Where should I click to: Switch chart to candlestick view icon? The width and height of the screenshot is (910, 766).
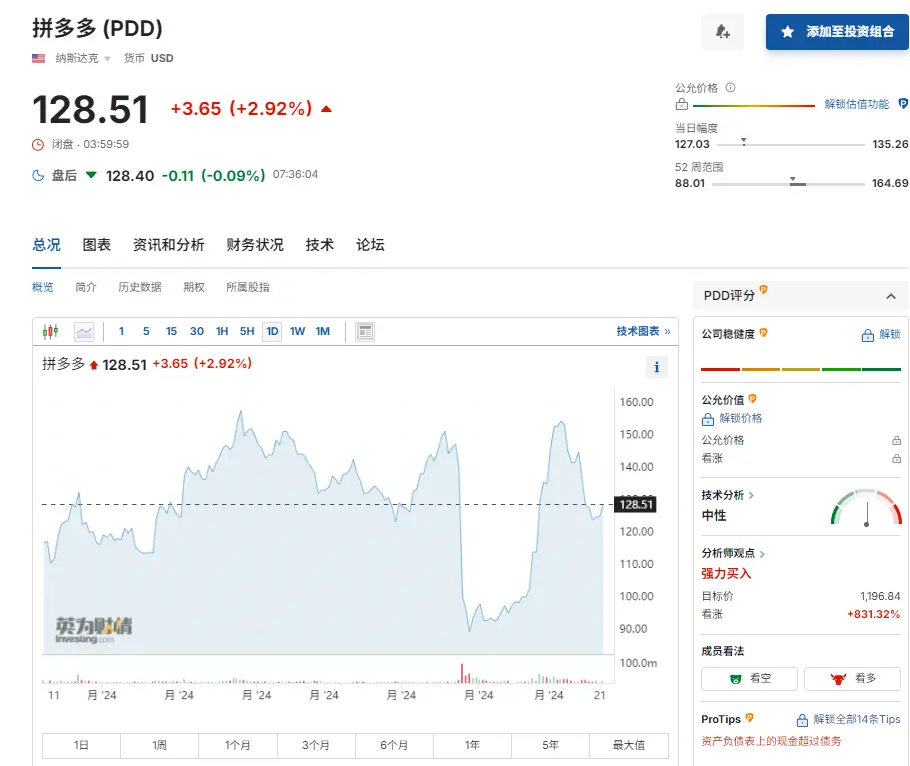pos(50,331)
